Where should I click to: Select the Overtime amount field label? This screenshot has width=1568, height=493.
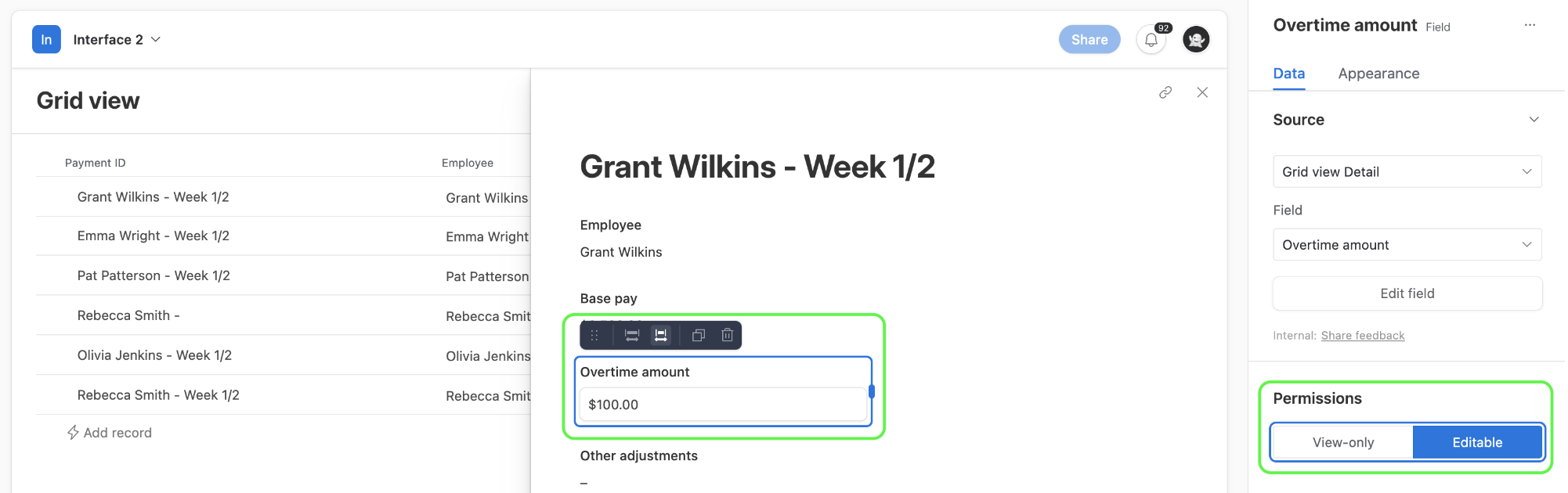tap(634, 372)
